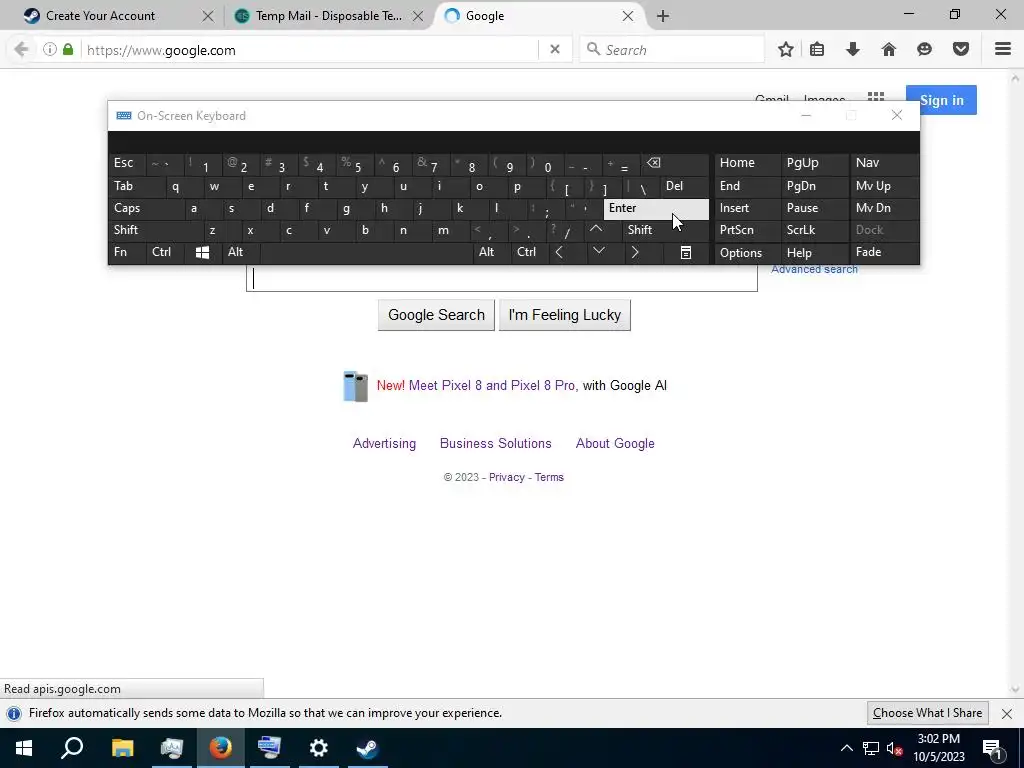Image resolution: width=1024 pixels, height=768 pixels.
Task: Click the URL address bar field
Action: pyautogui.click(x=310, y=50)
